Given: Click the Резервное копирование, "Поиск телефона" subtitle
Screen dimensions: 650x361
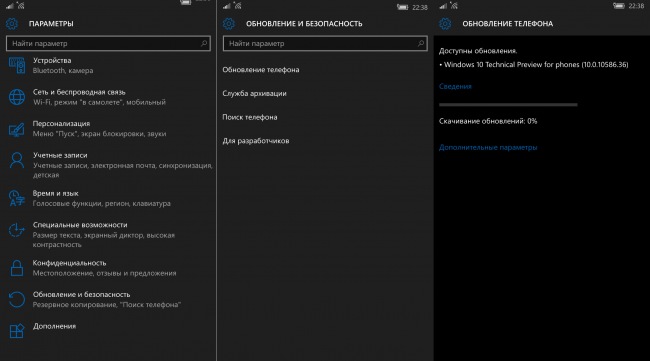Looking at the screenshot, I should pyautogui.click(x=107, y=305).
